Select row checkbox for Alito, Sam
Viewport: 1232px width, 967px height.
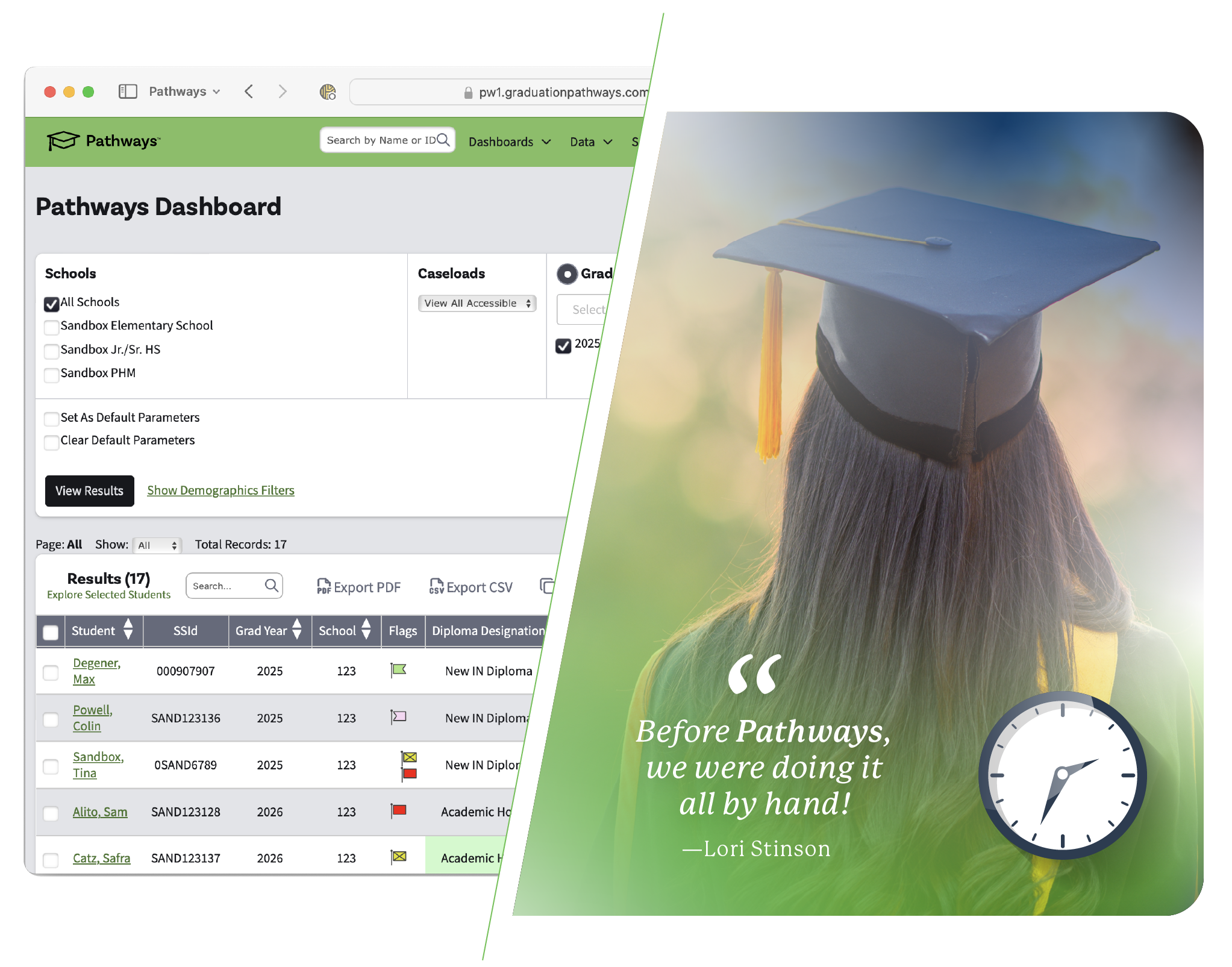[x=51, y=813]
